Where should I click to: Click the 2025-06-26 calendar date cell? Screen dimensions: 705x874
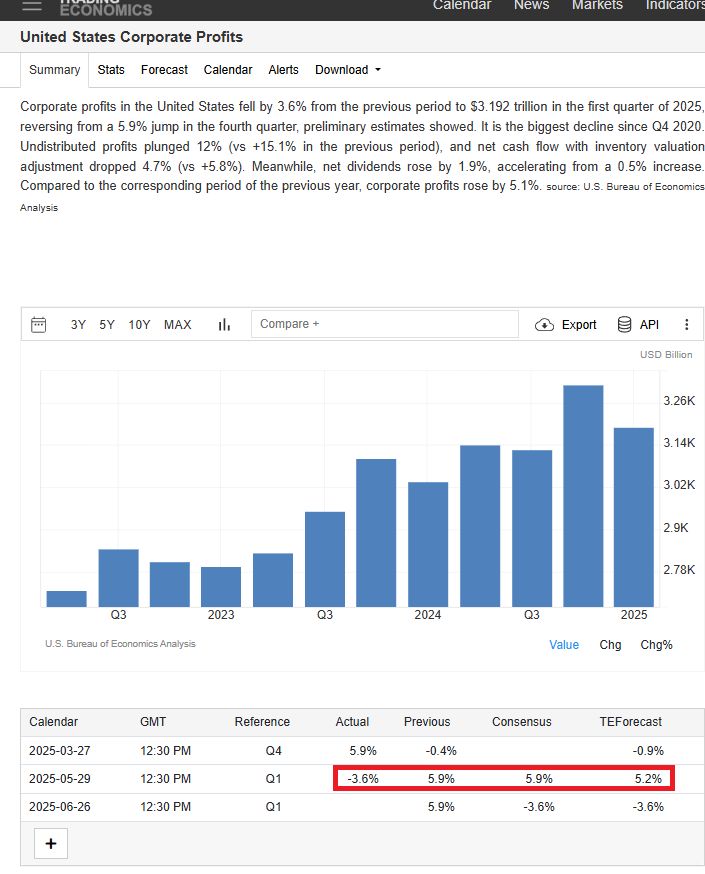(60, 807)
